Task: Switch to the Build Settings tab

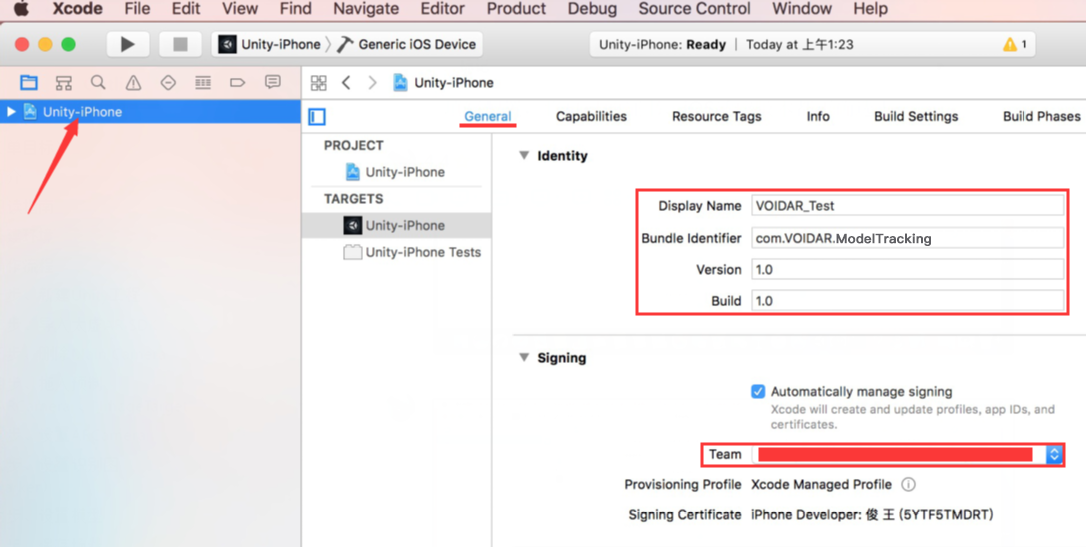Action: click(916, 116)
